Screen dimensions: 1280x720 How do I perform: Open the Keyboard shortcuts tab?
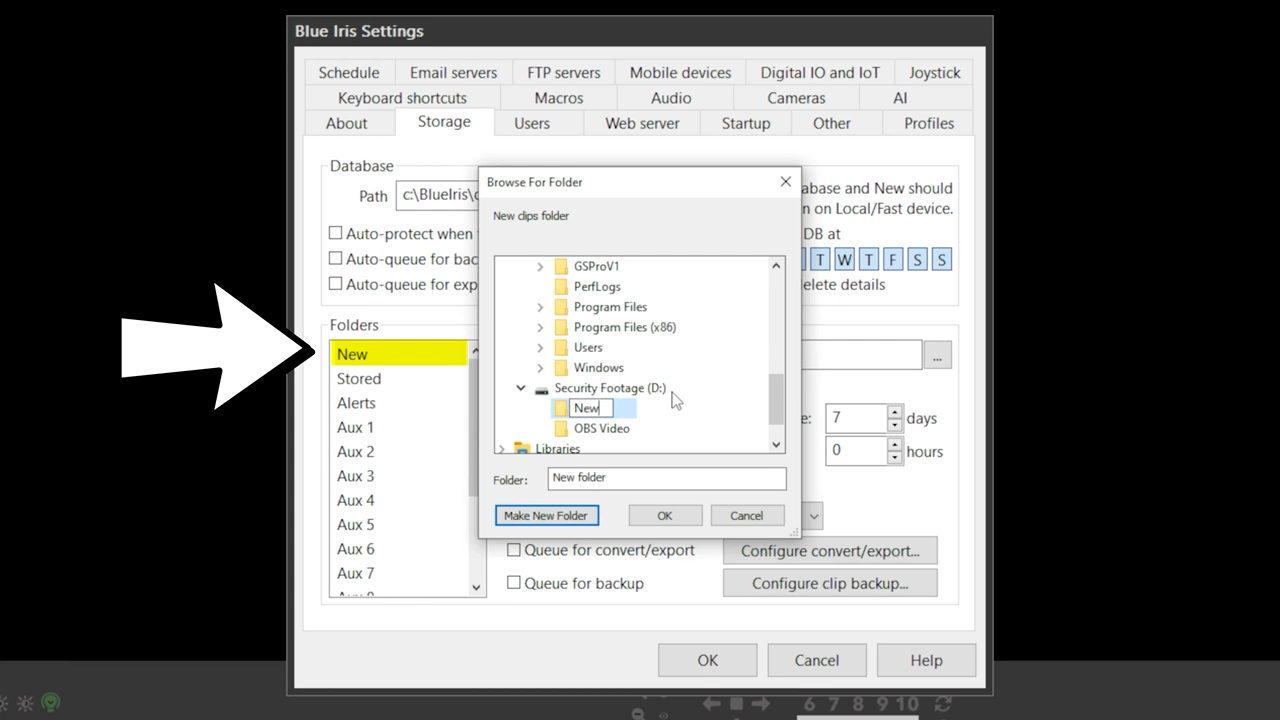pos(402,98)
